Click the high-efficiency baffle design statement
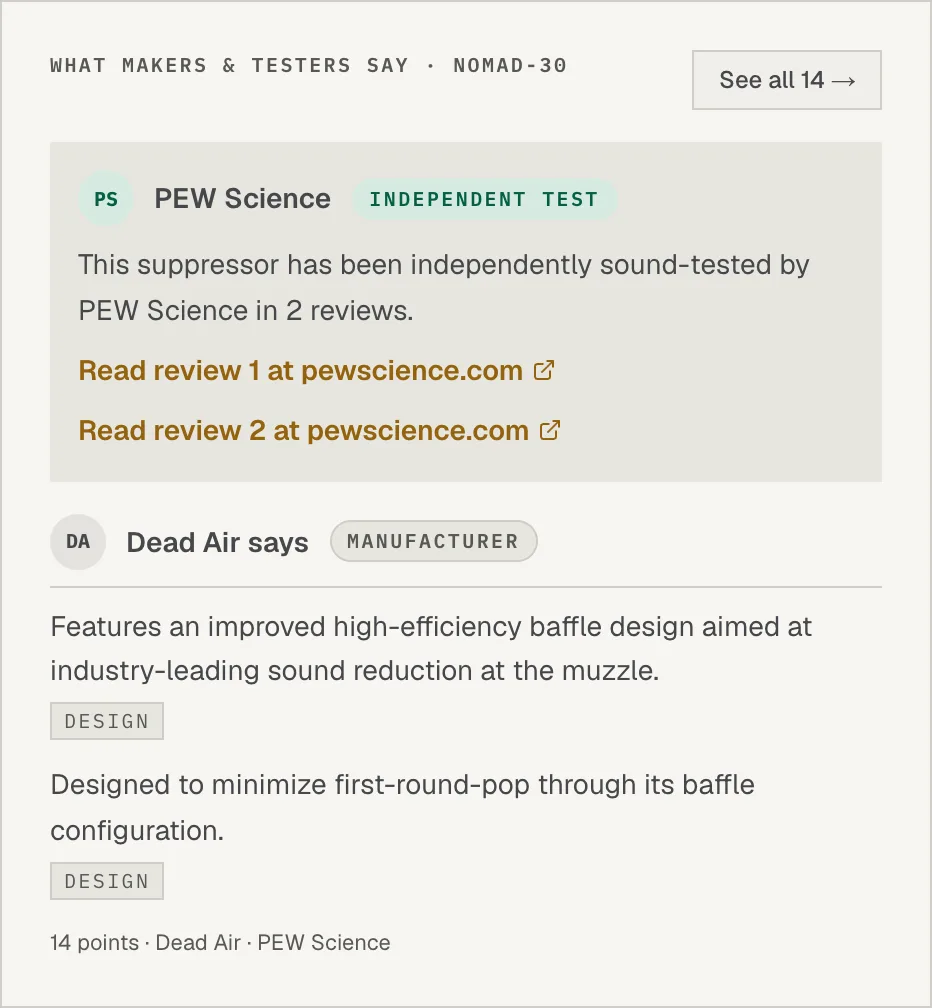932x1008 pixels. 431,649
